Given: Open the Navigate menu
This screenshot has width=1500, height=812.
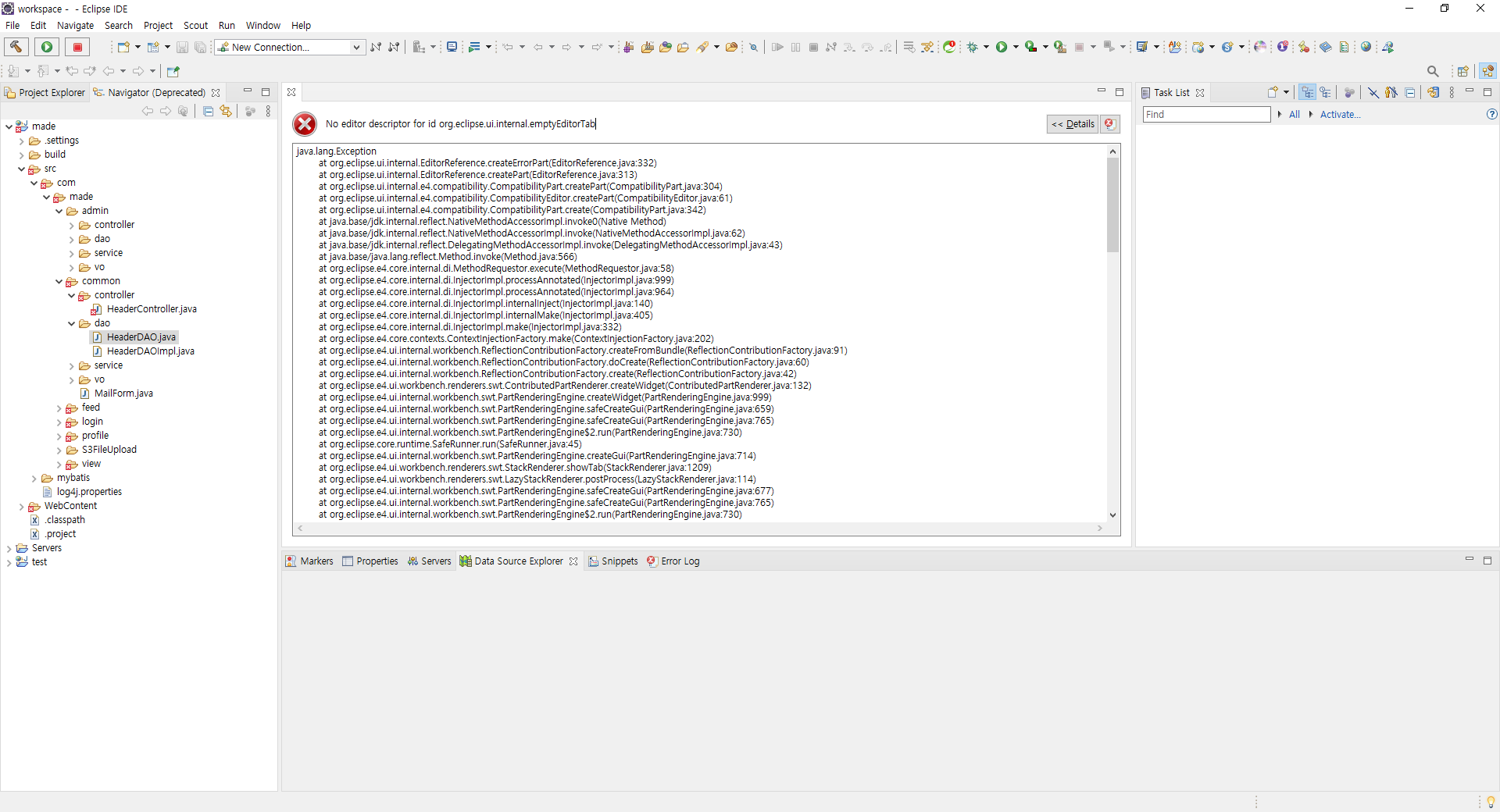Looking at the screenshot, I should point(75,26).
